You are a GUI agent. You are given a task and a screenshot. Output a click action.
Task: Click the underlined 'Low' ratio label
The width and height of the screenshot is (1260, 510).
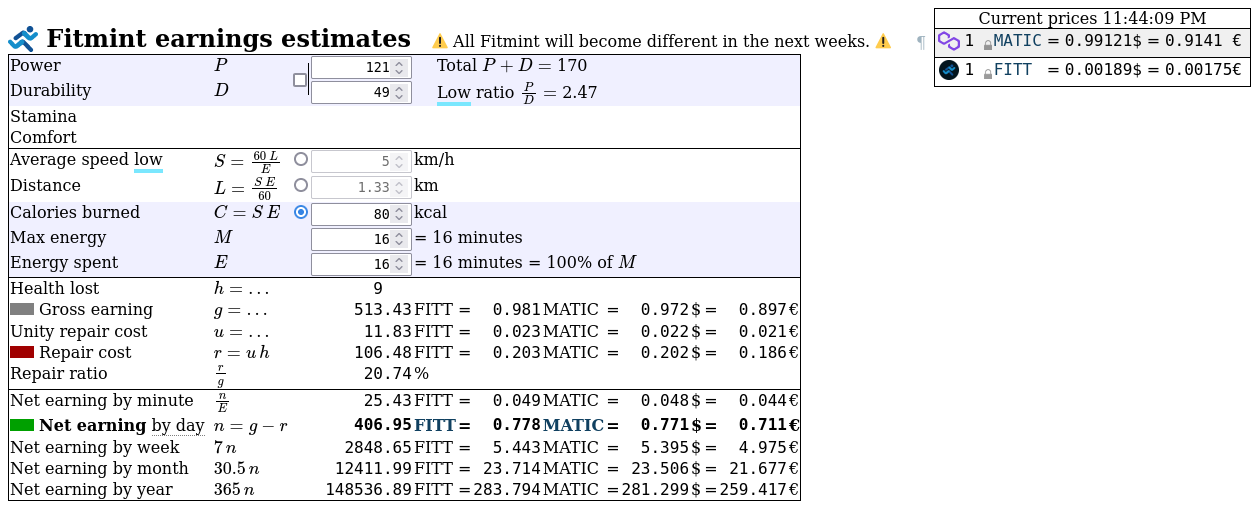coord(454,93)
